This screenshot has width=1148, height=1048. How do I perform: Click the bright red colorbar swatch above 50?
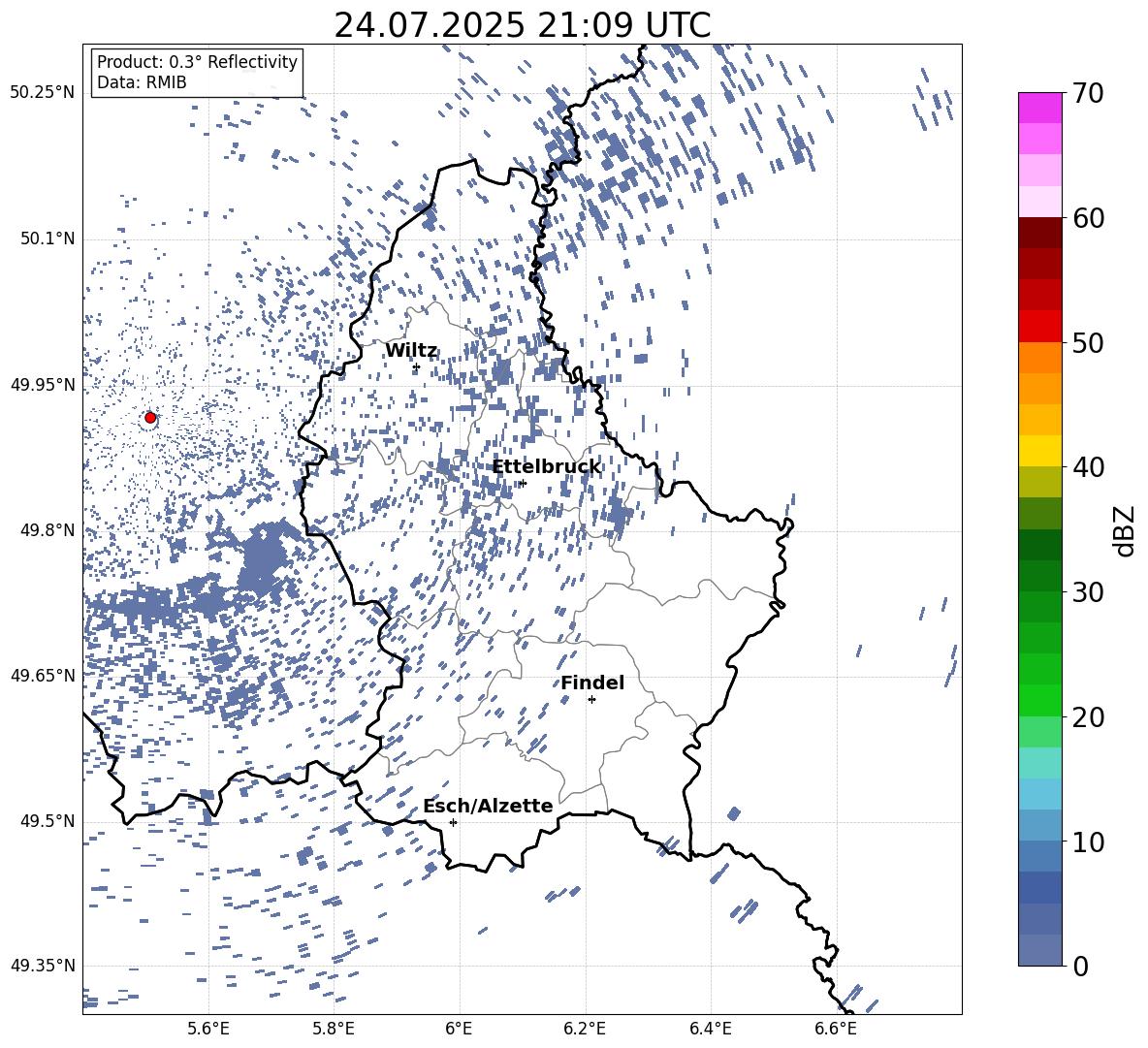[1039, 327]
